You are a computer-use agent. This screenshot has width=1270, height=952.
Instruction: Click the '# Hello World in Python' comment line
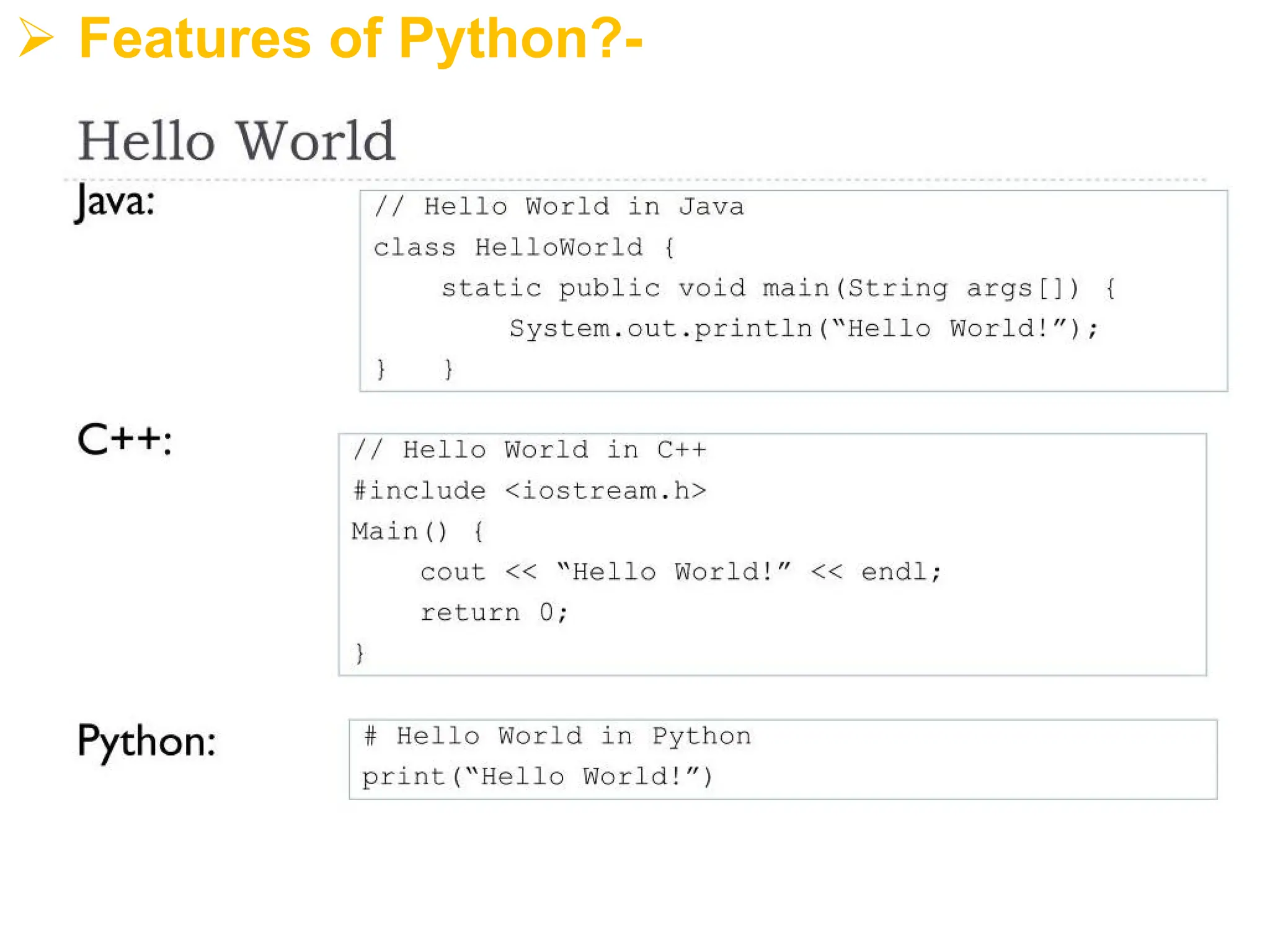coord(557,736)
